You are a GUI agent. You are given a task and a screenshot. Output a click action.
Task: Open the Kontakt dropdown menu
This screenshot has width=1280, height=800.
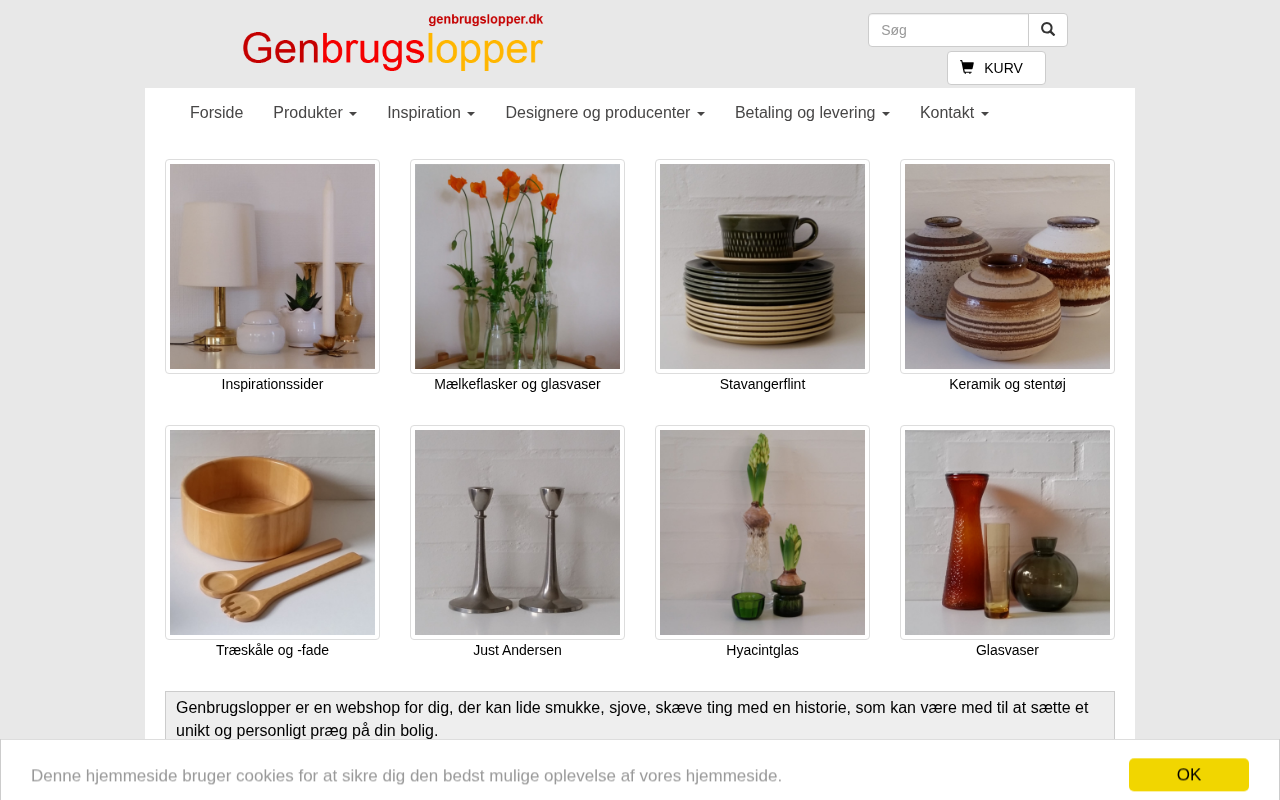coord(954,113)
